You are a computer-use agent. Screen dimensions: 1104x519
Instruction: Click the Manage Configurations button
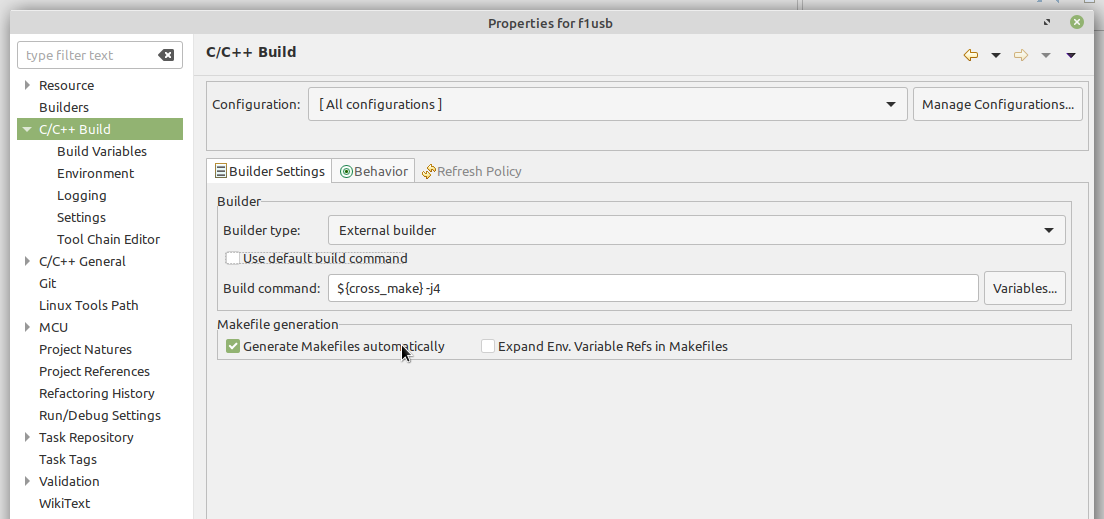(998, 104)
